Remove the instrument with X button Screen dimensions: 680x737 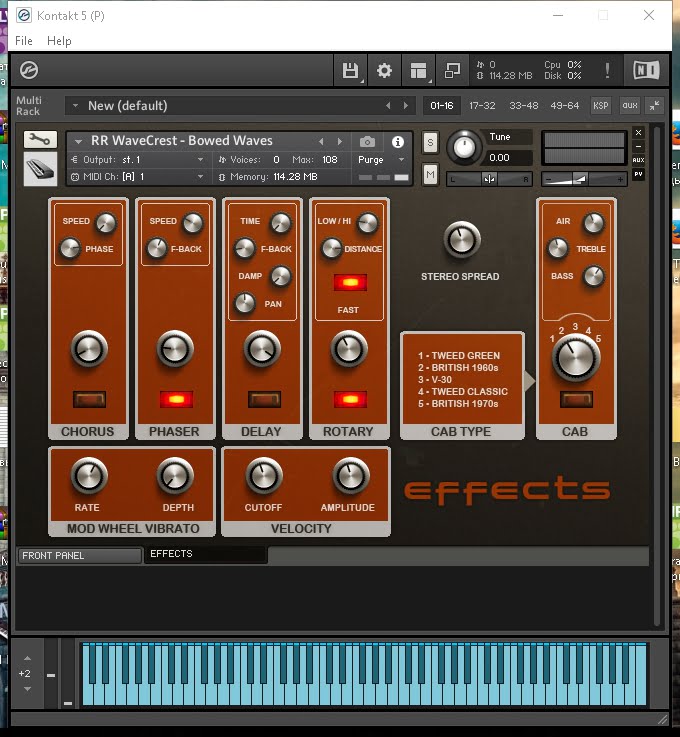pyautogui.click(x=638, y=133)
